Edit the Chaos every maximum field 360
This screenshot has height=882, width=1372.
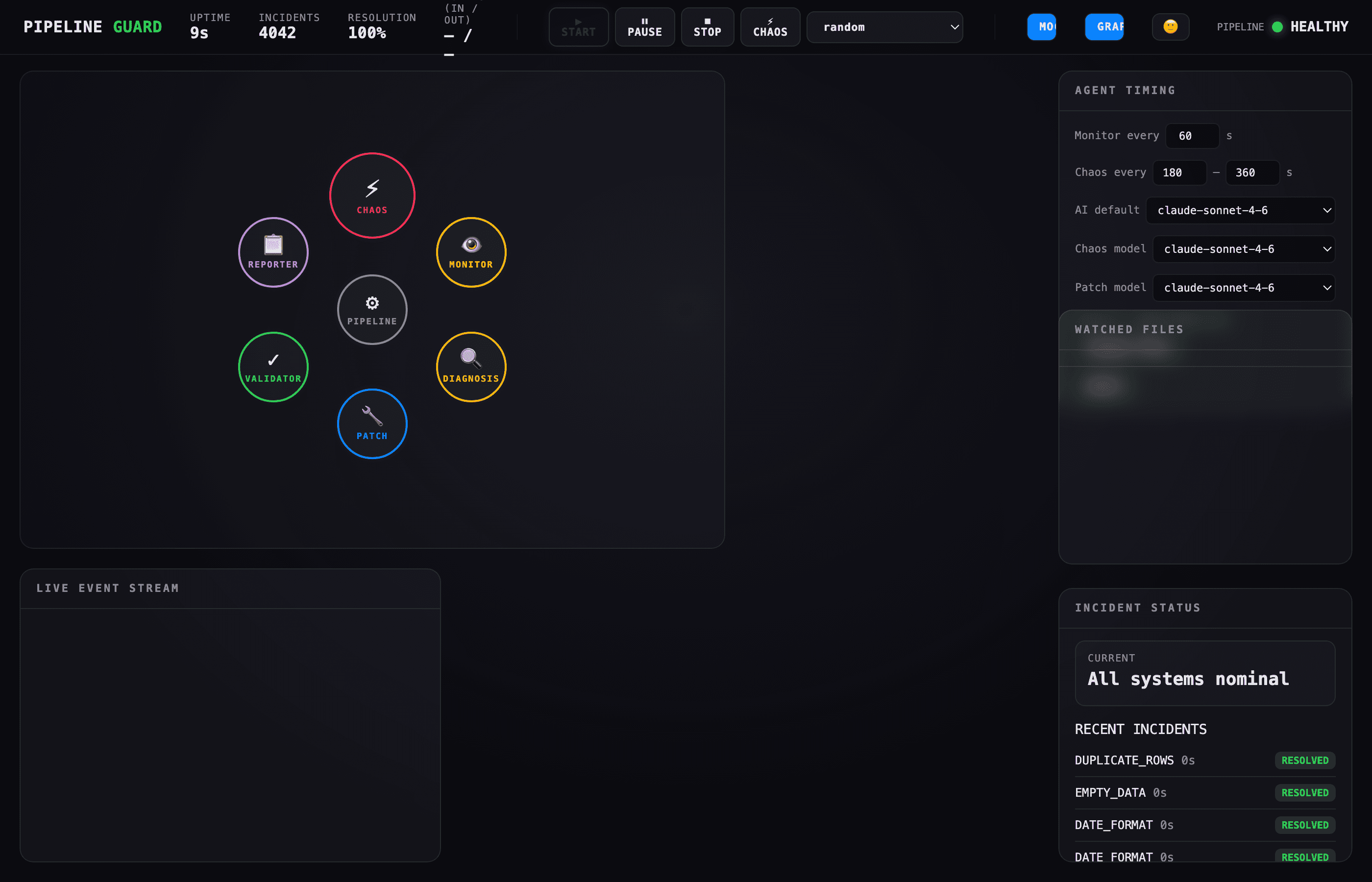(x=1252, y=172)
